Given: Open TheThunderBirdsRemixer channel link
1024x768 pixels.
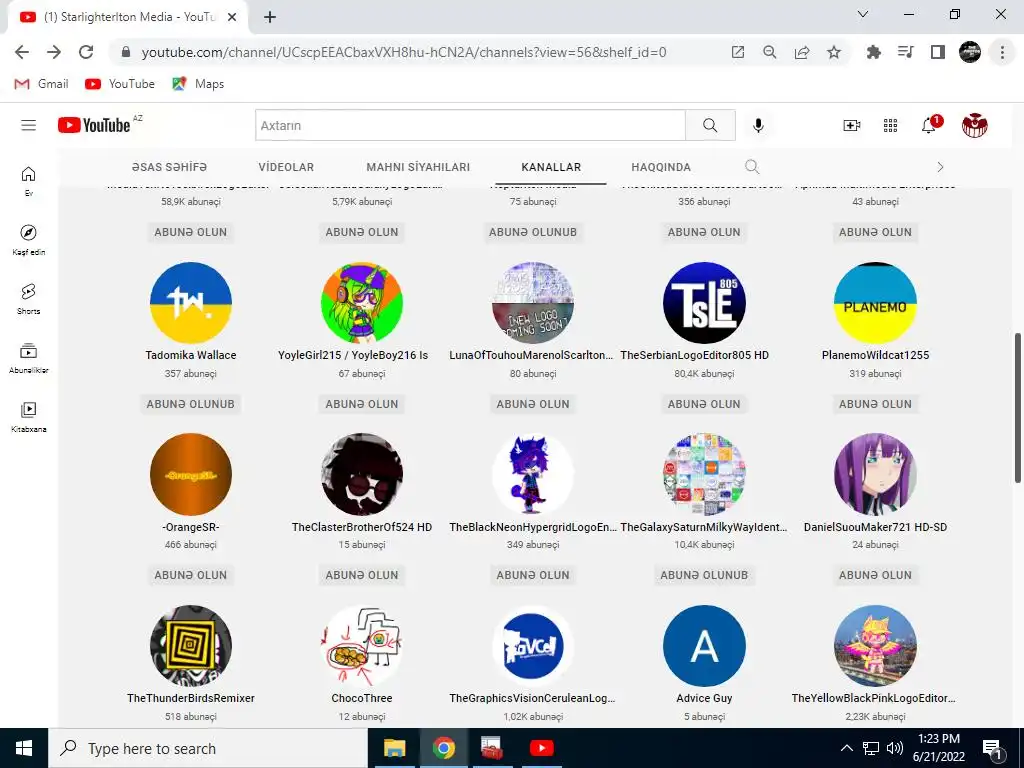Looking at the screenshot, I should [191, 698].
